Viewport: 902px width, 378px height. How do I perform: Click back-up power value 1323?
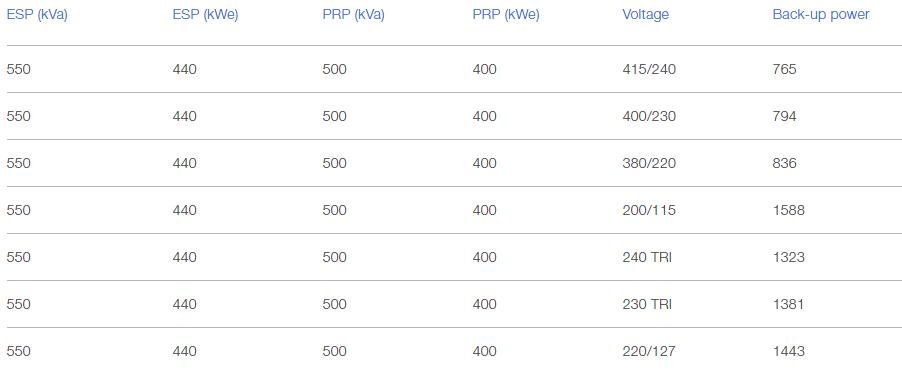pos(789,258)
